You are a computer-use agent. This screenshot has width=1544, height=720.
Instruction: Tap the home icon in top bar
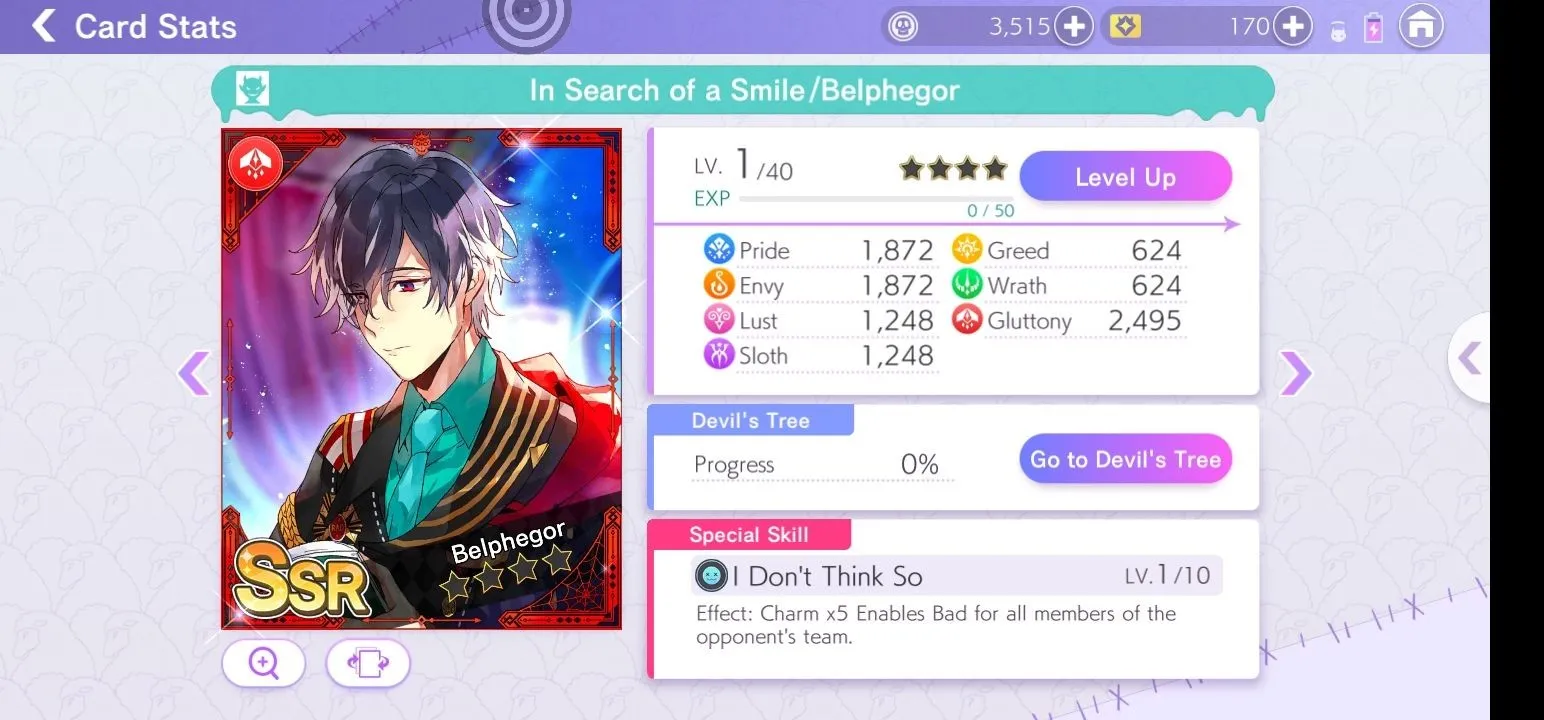pyautogui.click(x=1421, y=27)
